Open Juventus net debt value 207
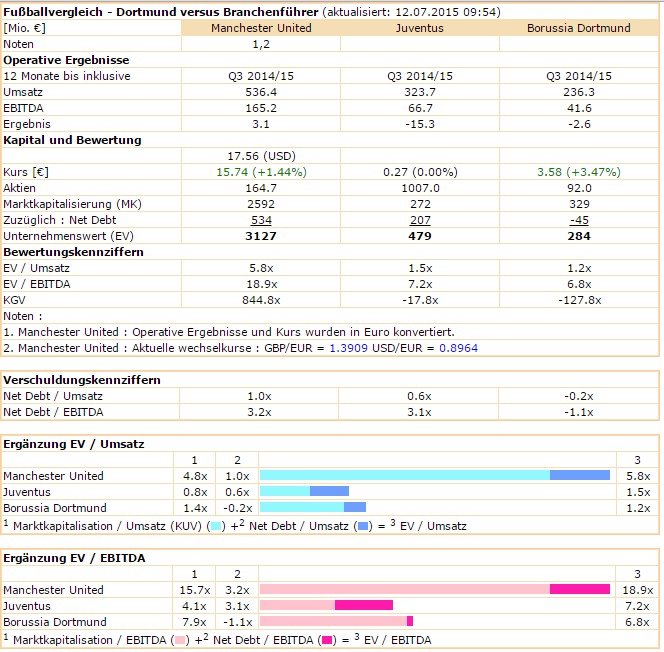 420,220
